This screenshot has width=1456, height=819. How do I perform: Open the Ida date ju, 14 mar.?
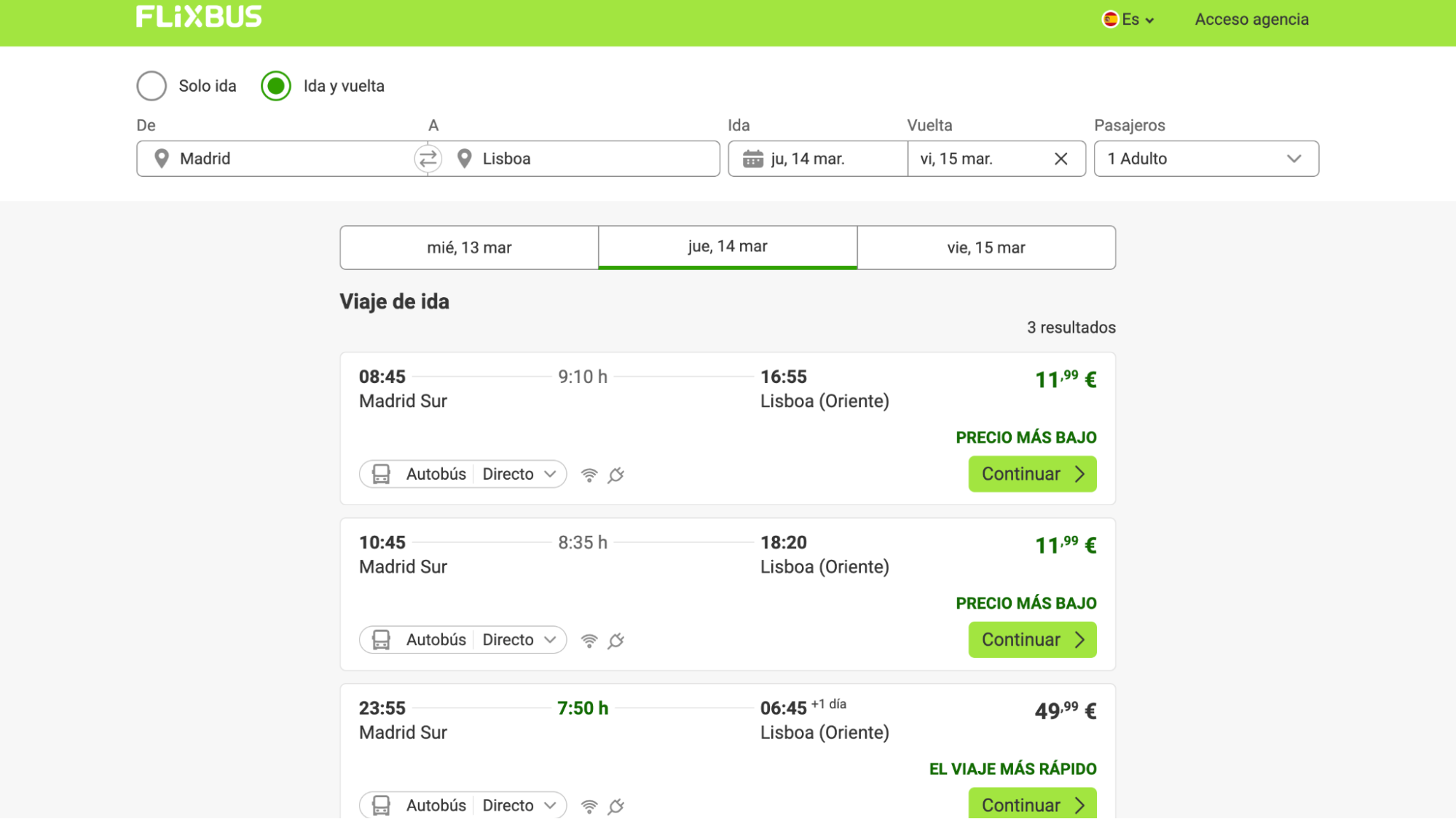point(818,159)
